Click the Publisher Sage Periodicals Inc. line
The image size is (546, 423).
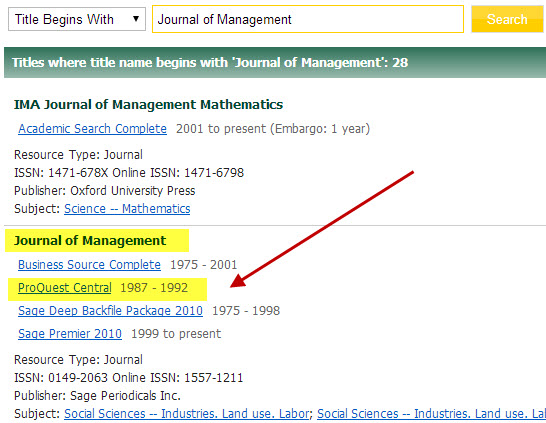97,396
